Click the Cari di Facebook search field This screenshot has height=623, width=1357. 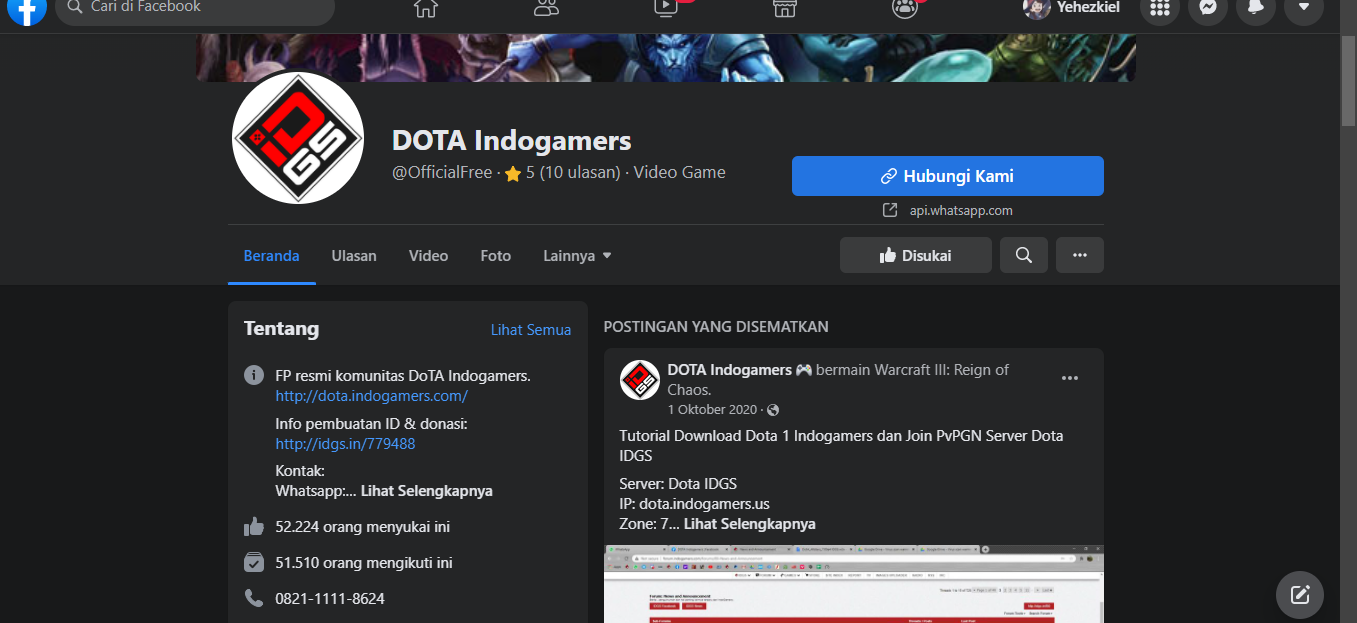[x=195, y=9]
